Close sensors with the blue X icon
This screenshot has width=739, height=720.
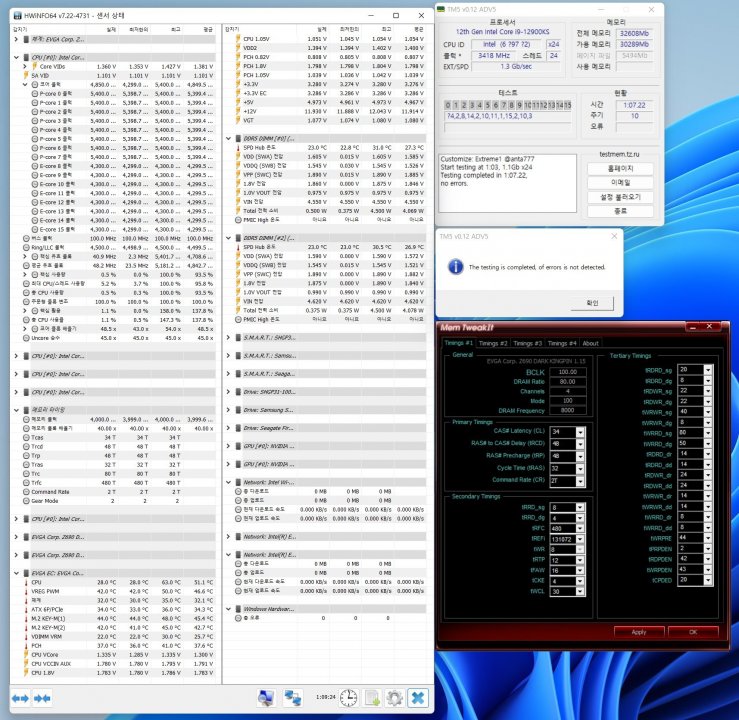click(418, 697)
